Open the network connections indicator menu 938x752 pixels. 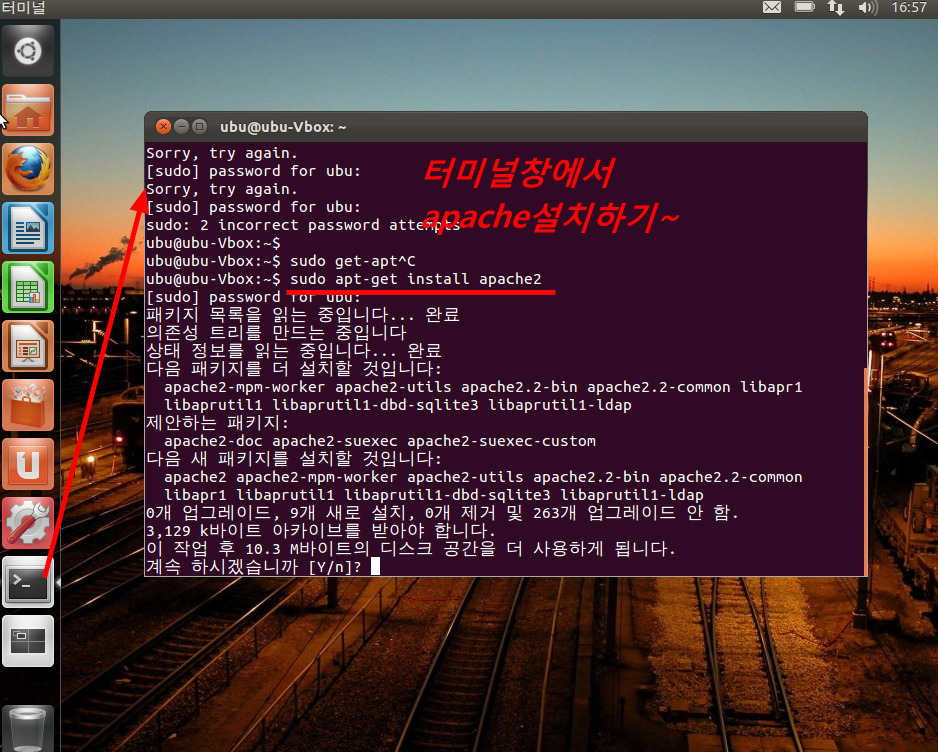(835, 8)
